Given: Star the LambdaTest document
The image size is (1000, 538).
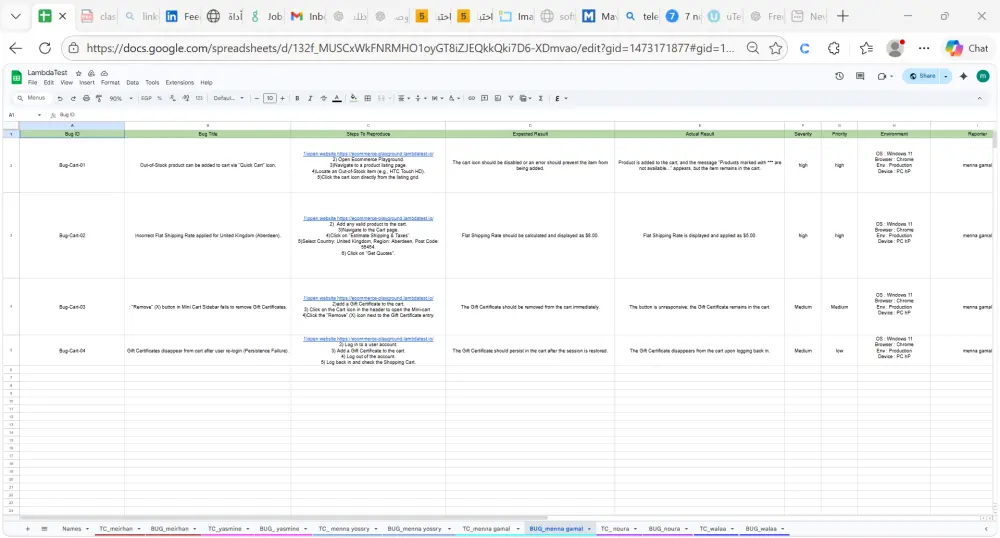Looking at the screenshot, I should [78, 73].
